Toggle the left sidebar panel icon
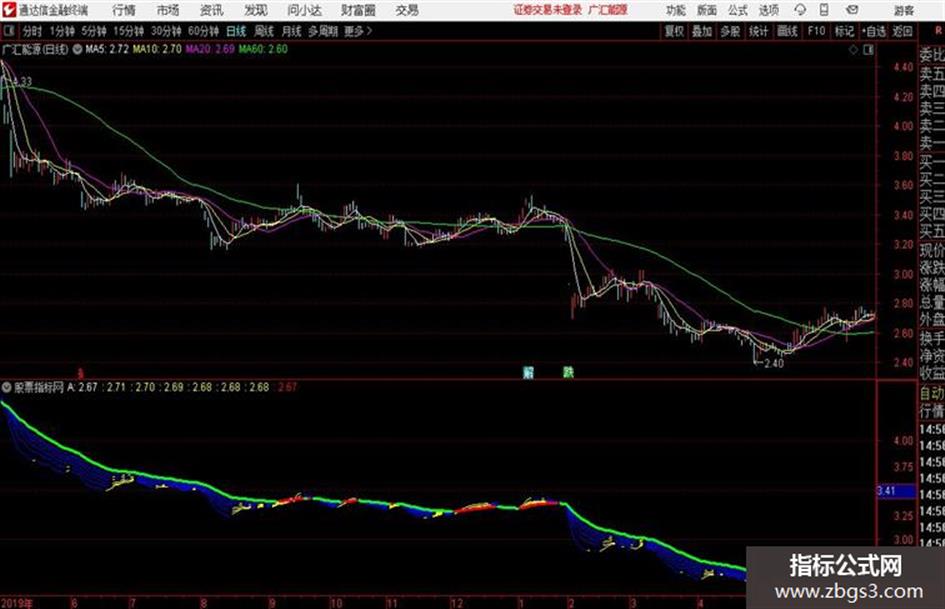Screen dimensions: 945x609 pyautogui.click(x=9, y=31)
